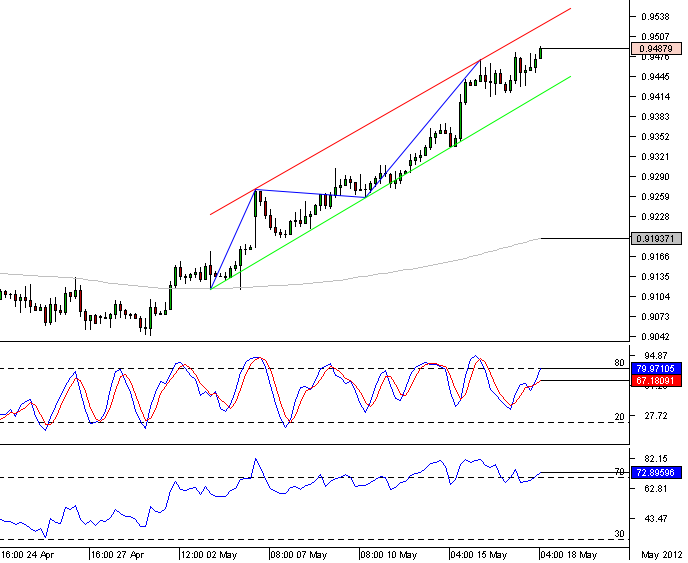The image size is (688, 563).
Task: Click the RSI 30 level label
Action: click(619, 534)
